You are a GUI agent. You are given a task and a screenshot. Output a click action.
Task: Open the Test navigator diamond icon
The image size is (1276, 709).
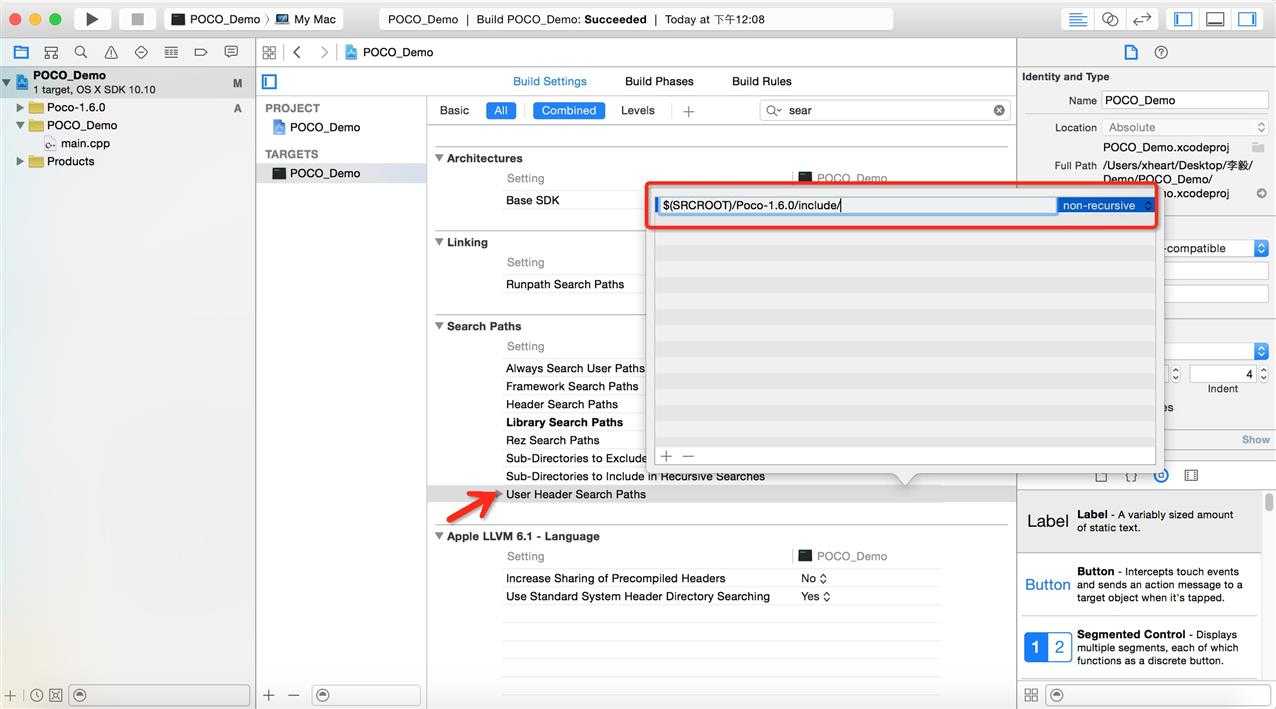pos(141,52)
